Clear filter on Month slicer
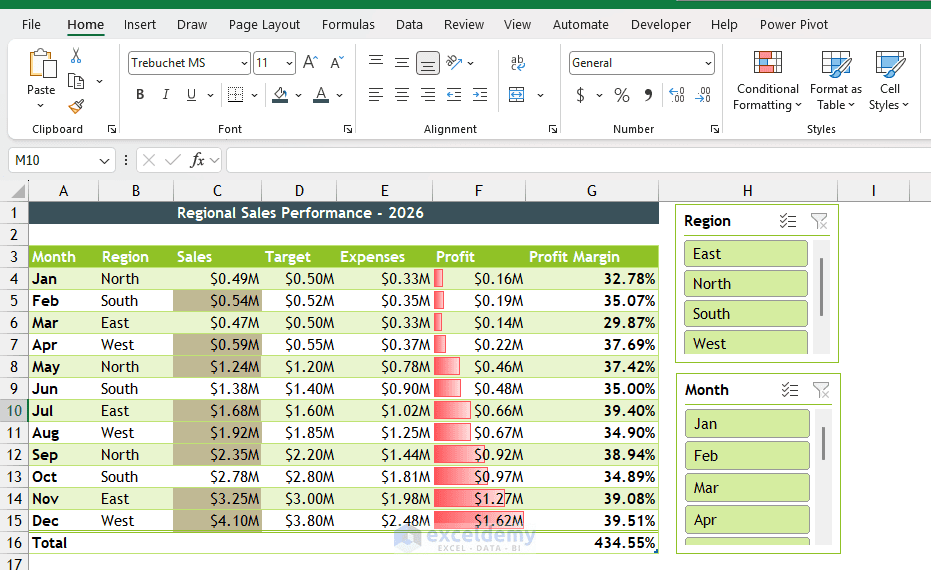This screenshot has width=931, height=570. 821,390
